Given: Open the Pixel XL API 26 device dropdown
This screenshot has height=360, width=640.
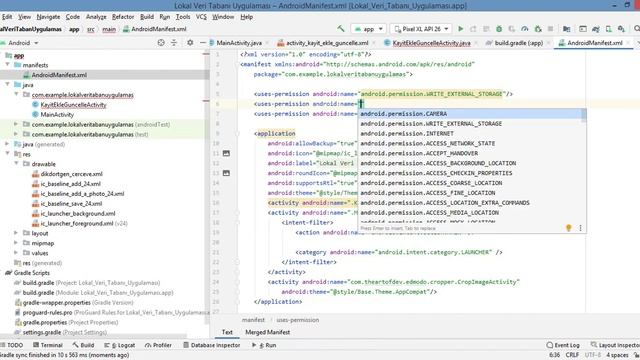Looking at the screenshot, I should tap(421, 29).
